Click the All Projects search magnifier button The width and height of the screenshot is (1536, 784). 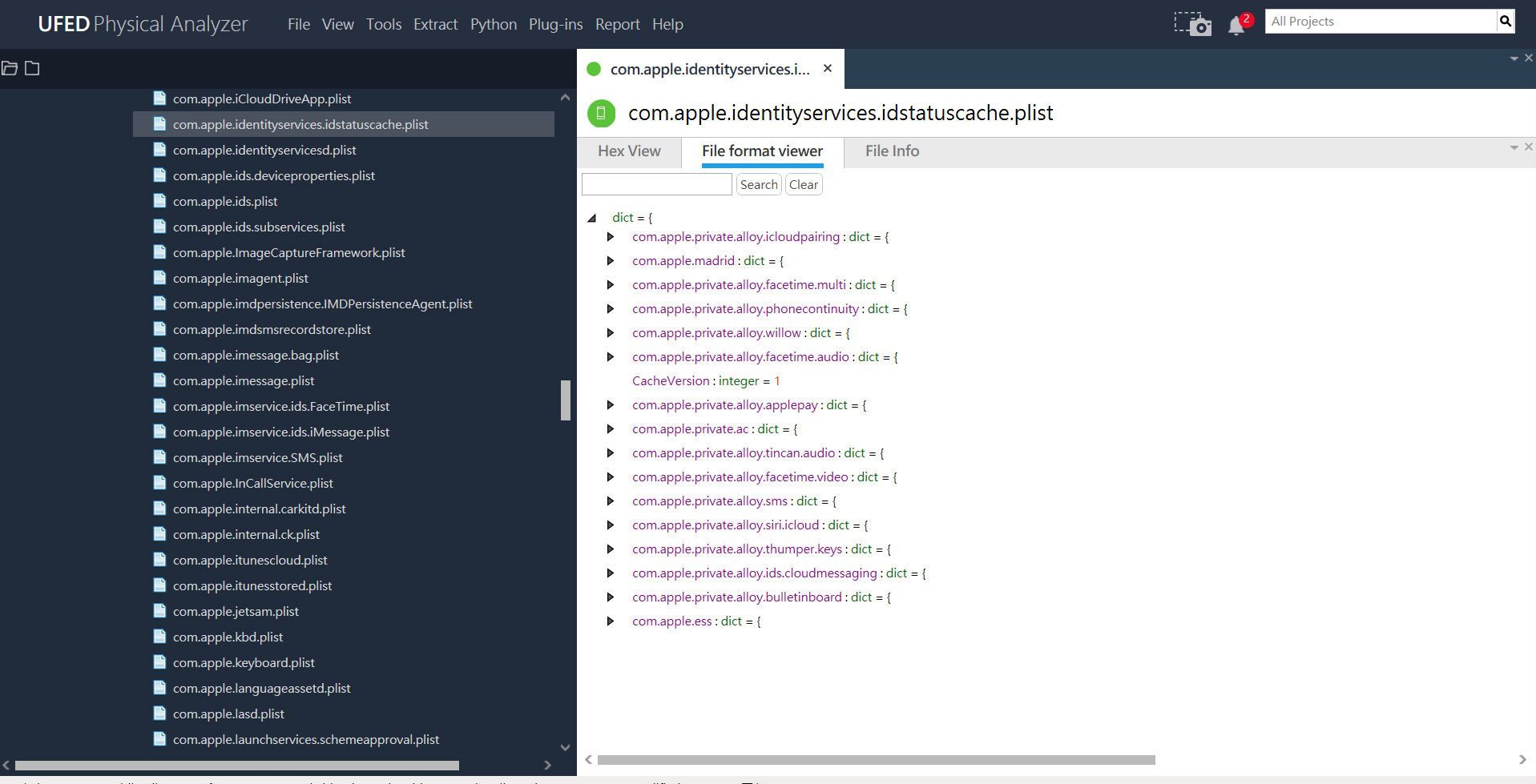click(1505, 22)
